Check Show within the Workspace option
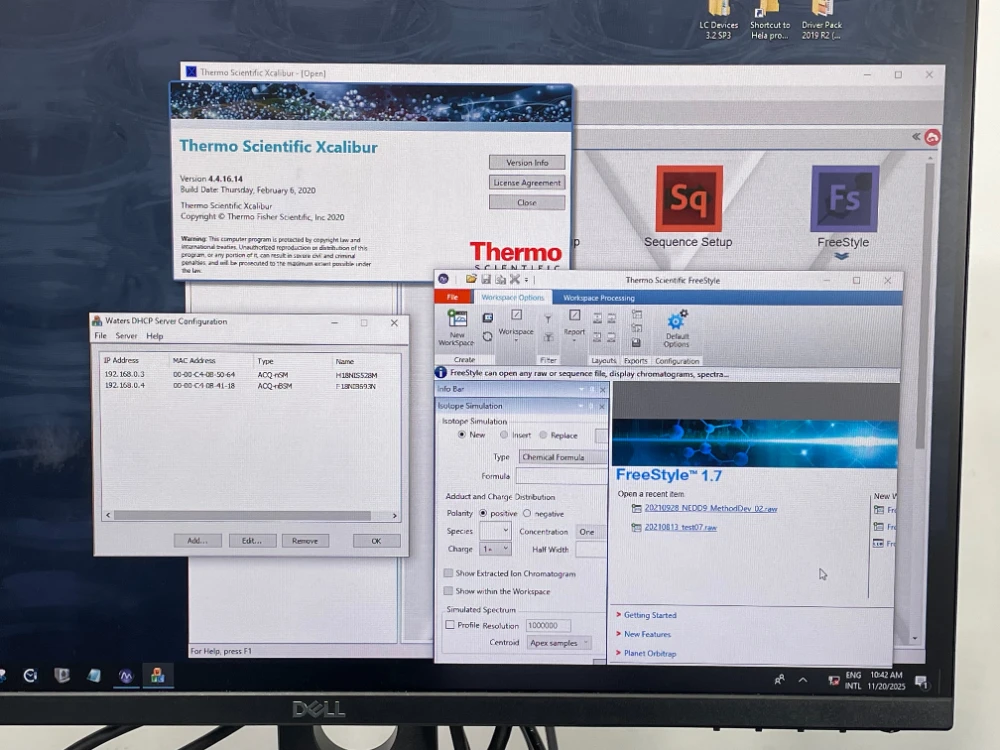This screenshot has height=750, width=1000. (448, 591)
